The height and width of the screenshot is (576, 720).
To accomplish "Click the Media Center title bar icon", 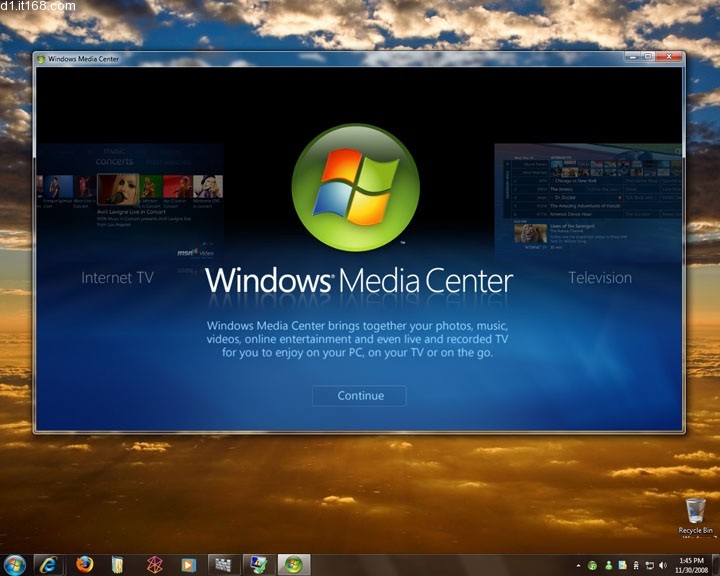I will tap(41, 59).
